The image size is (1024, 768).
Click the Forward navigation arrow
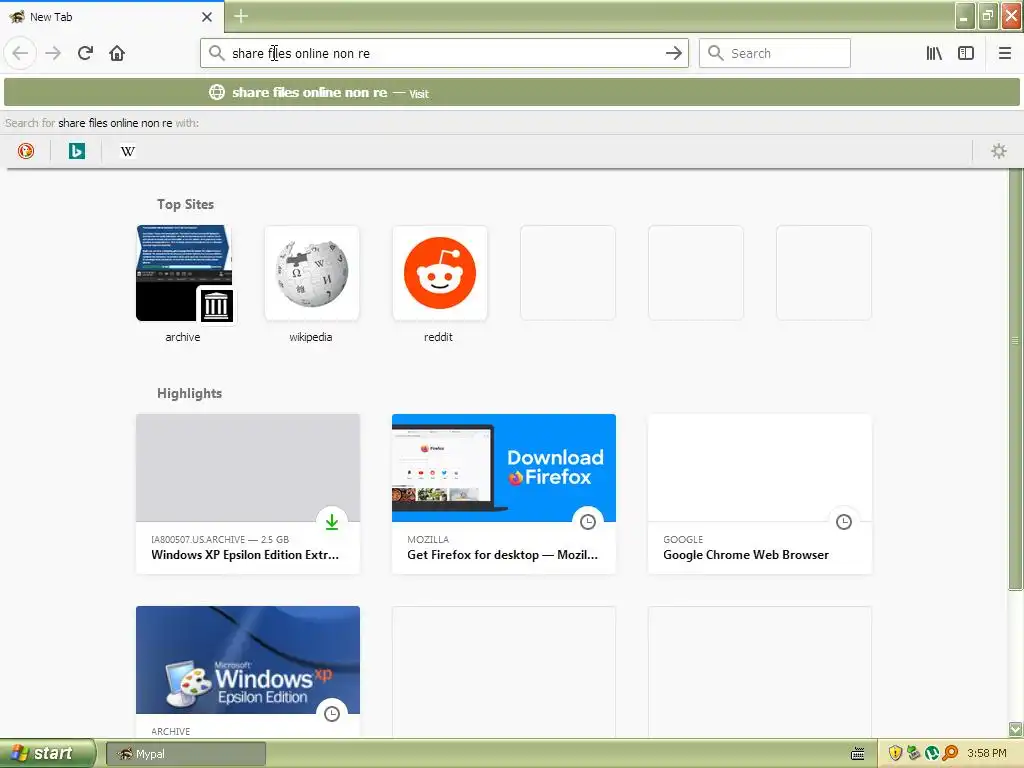click(53, 53)
